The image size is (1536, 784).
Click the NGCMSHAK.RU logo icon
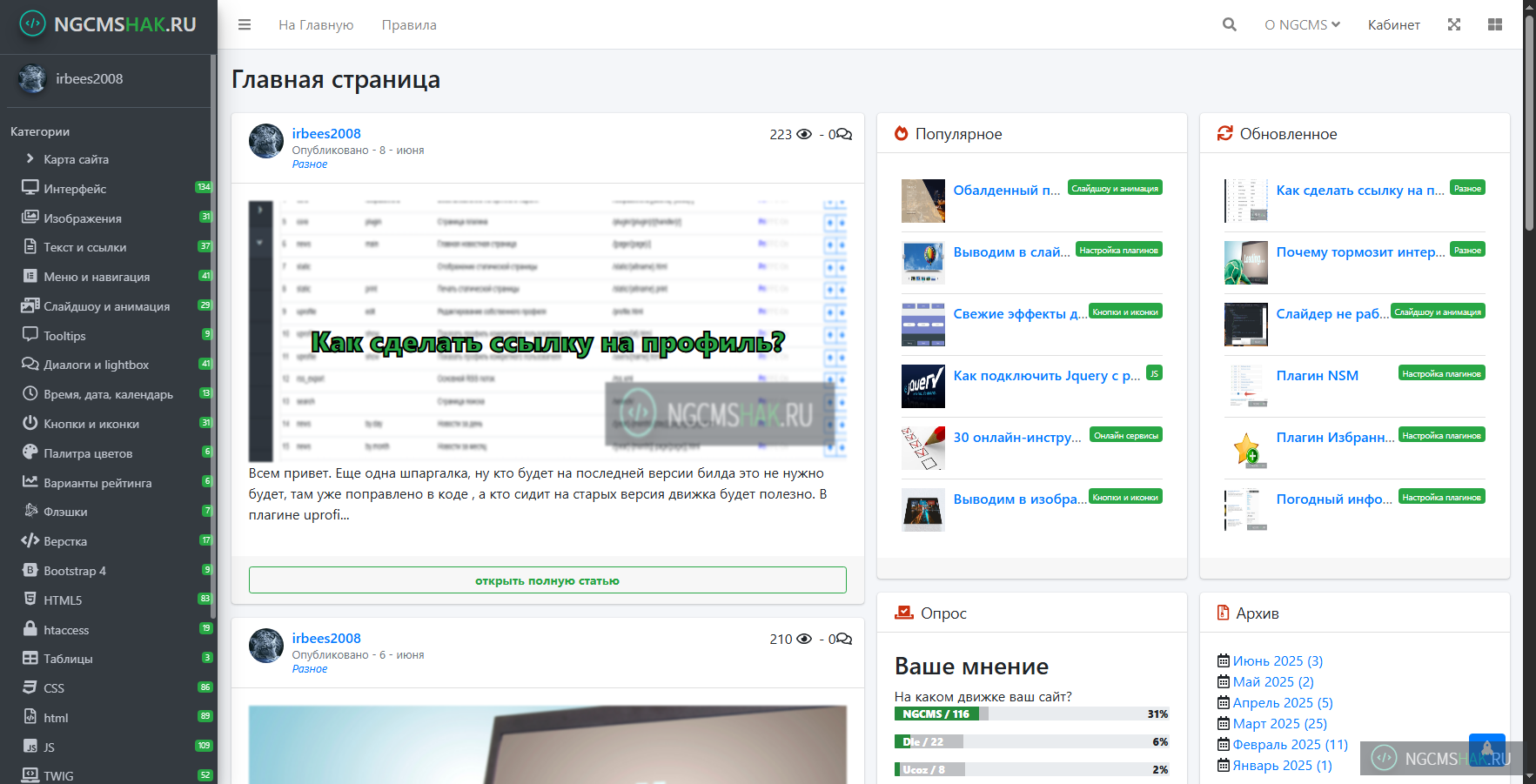pos(32,23)
